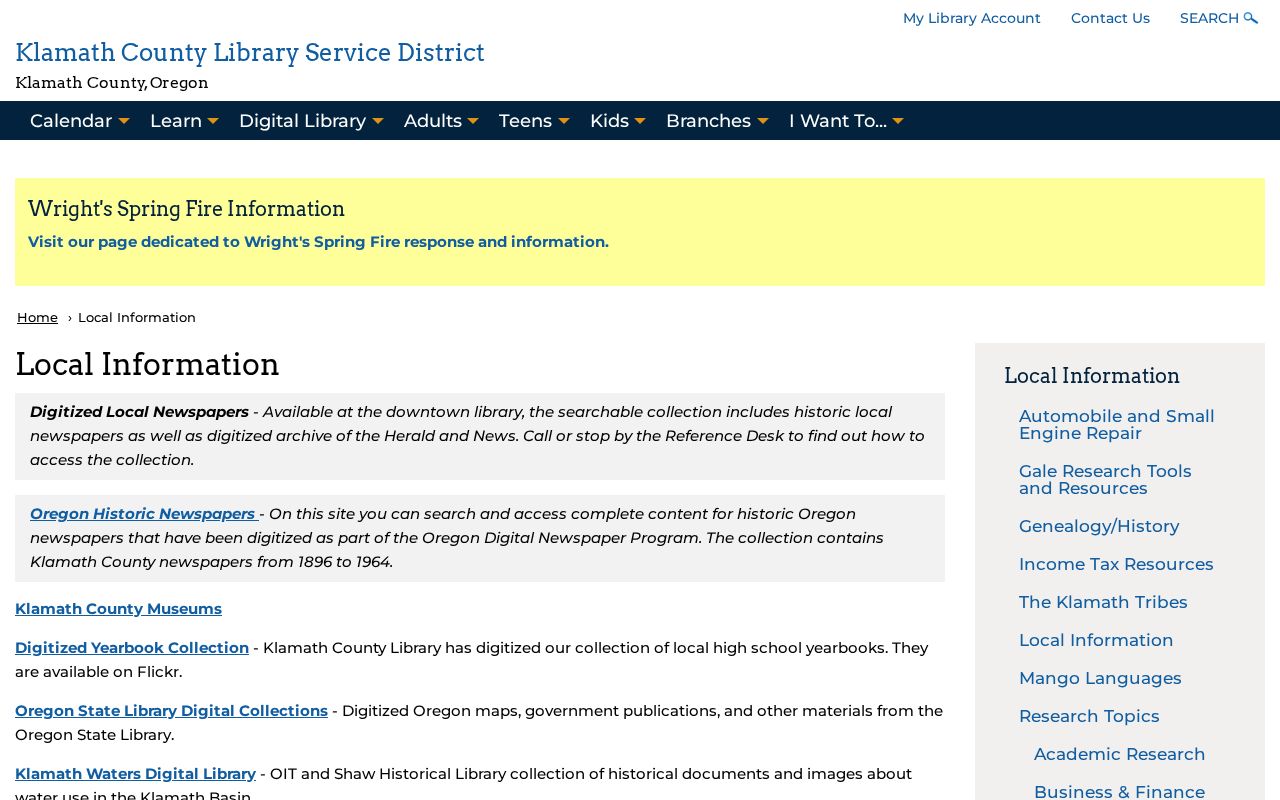Expand the Digital Library menu arrow
Image resolution: width=1280 pixels, height=800 pixels.
[x=378, y=121]
